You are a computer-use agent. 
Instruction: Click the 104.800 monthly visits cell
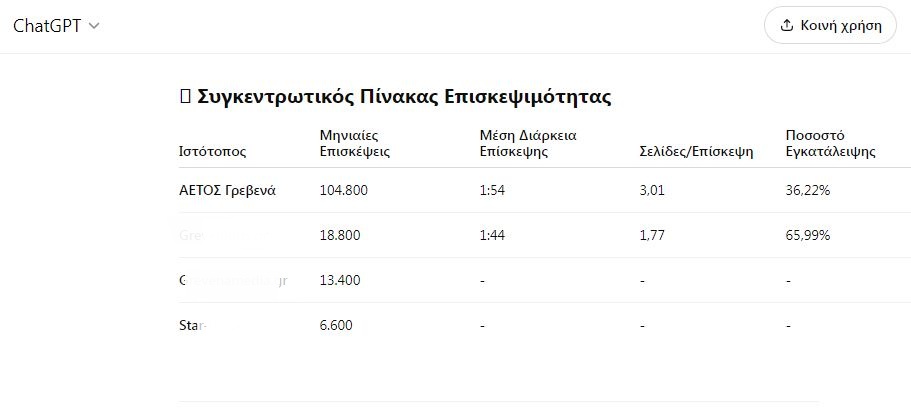pos(344,190)
